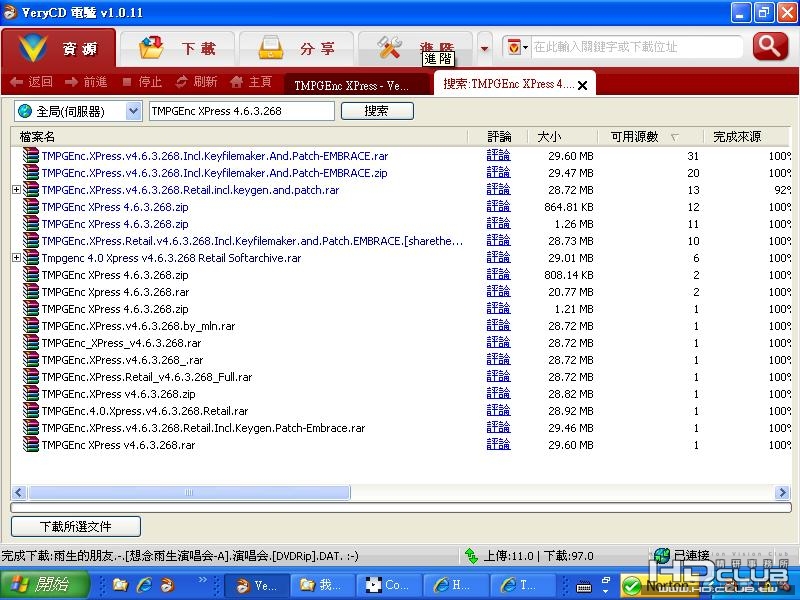Go forward with the 前進 button

pyautogui.click(x=86, y=82)
